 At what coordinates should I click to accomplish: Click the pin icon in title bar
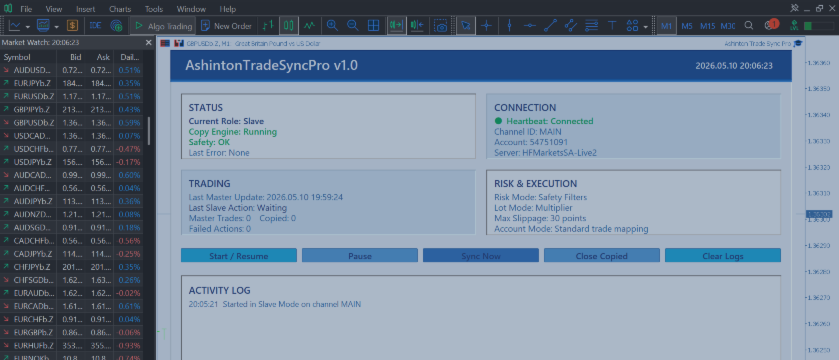(x=794, y=8)
